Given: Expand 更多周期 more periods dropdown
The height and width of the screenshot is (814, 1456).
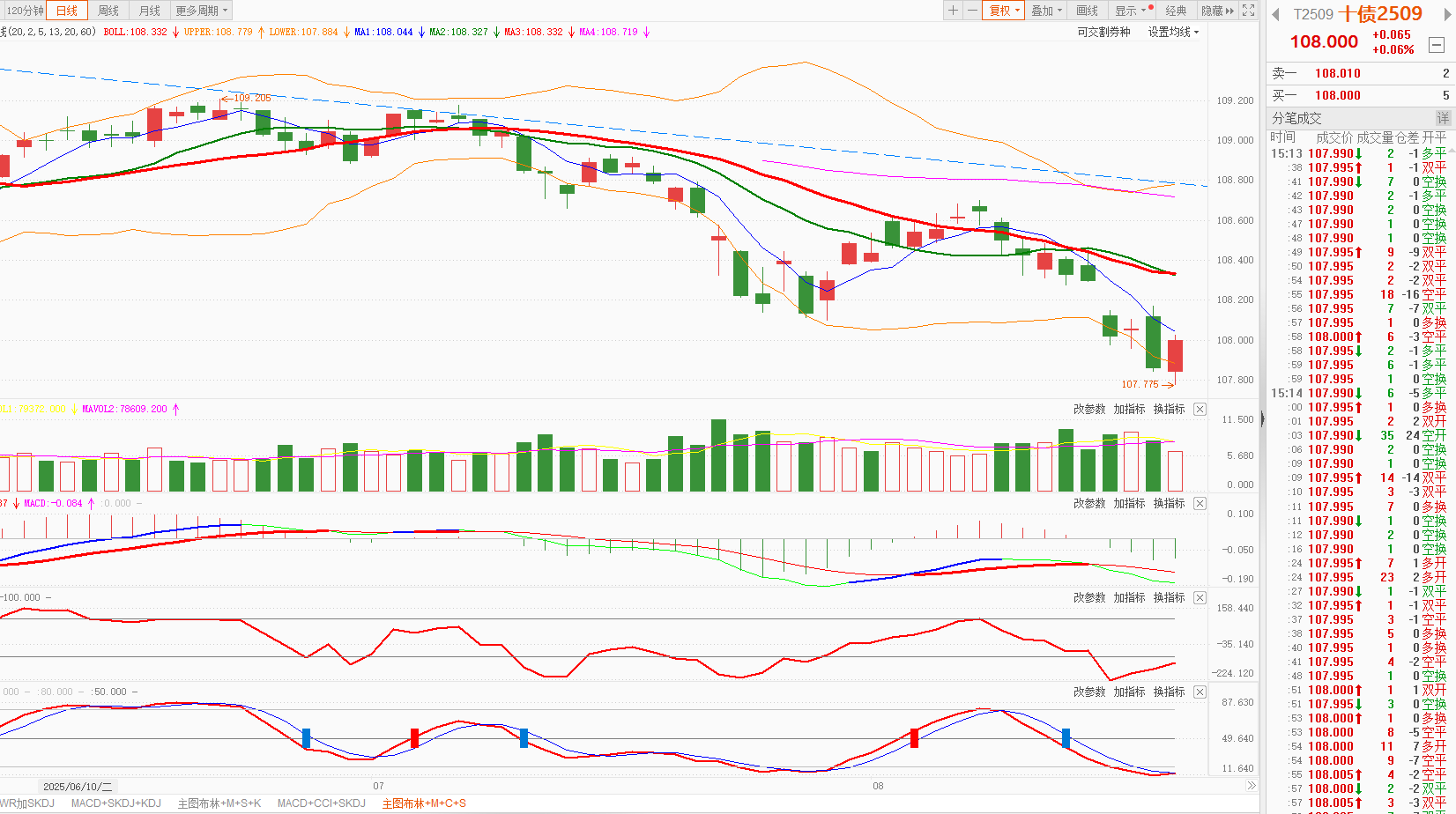Looking at the screenshot, I should tap(202, 11).
